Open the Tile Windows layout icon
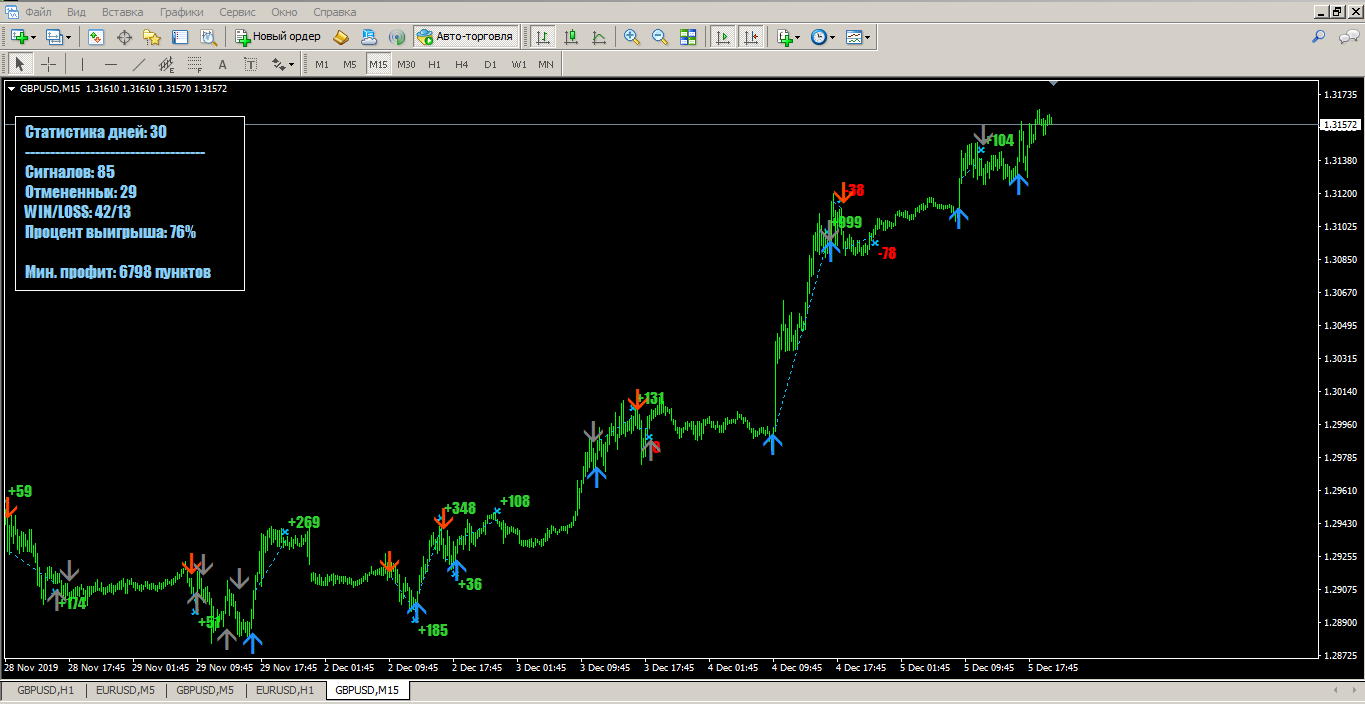Screen dimensions: 1365x704 pos(688,37)
